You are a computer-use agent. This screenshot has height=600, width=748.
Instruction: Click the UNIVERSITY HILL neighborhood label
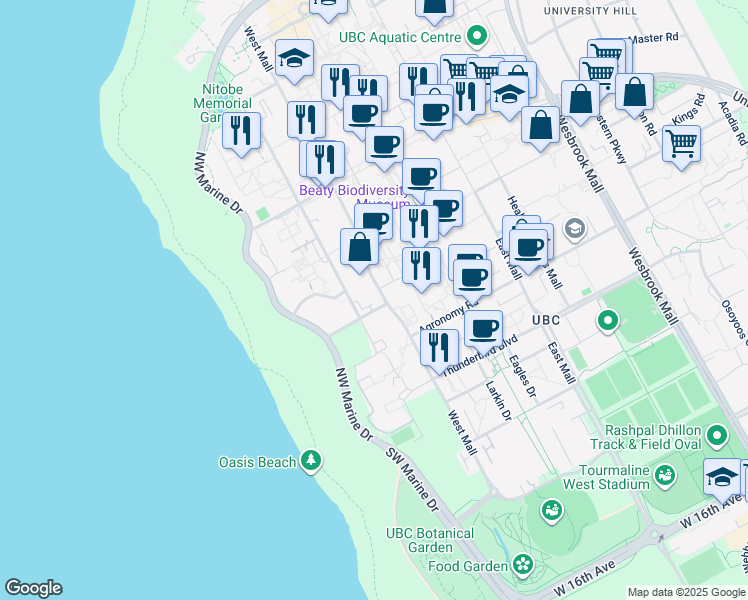[x=591, y=11]
